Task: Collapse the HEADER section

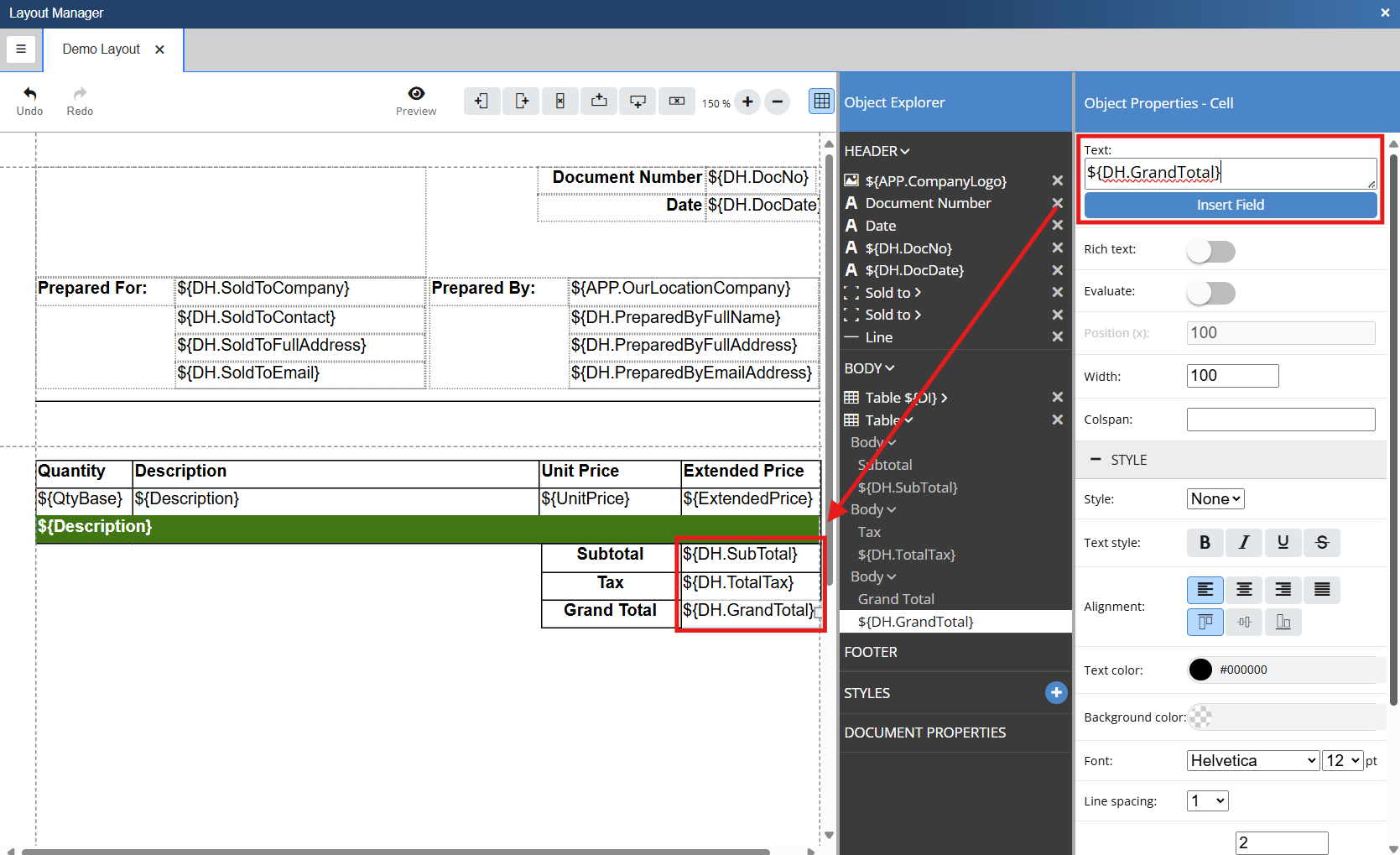Action: [x=876, y=151]
